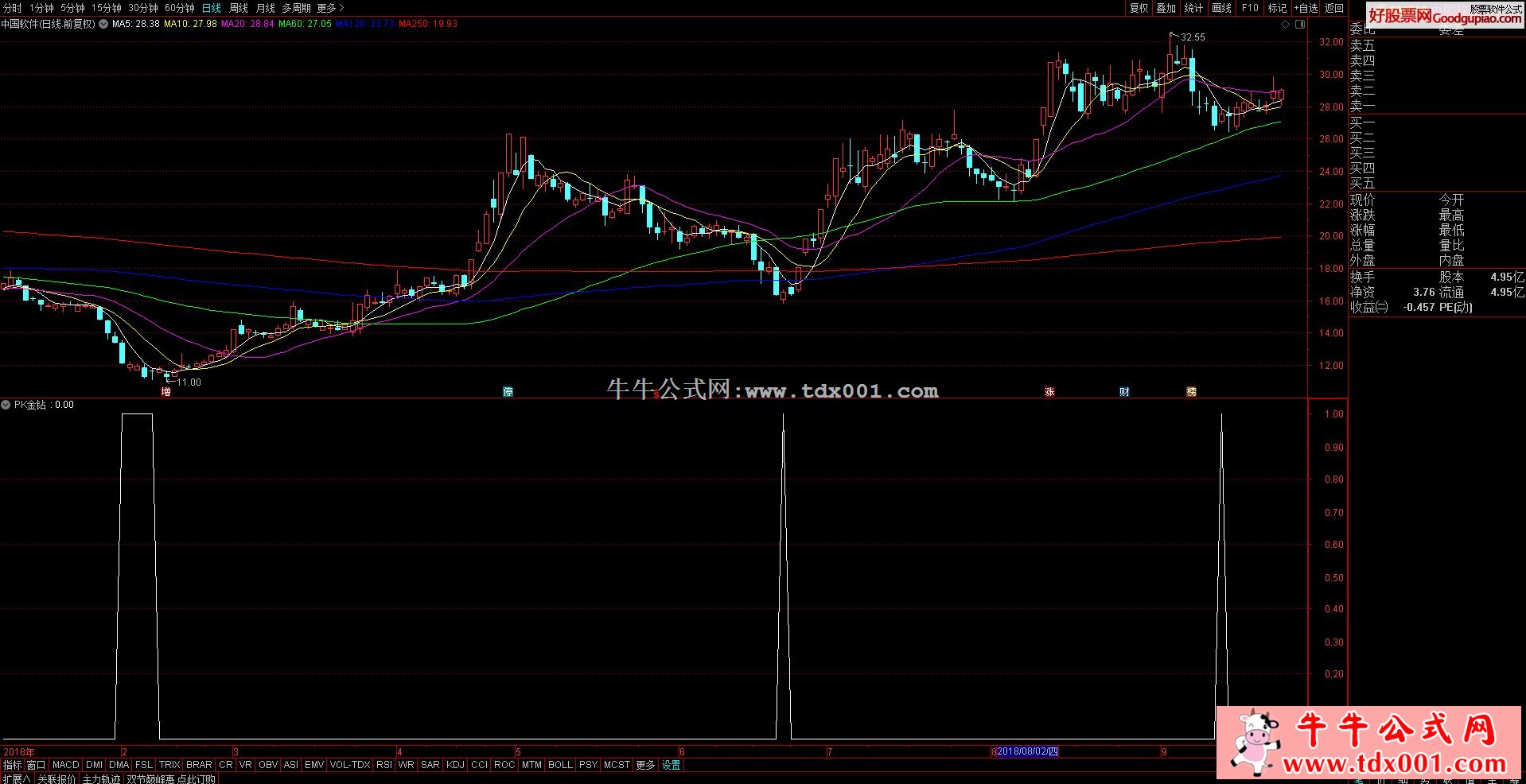Switch to the MTM indicator
1526x784 pixels.
click(x=531, y=765)
